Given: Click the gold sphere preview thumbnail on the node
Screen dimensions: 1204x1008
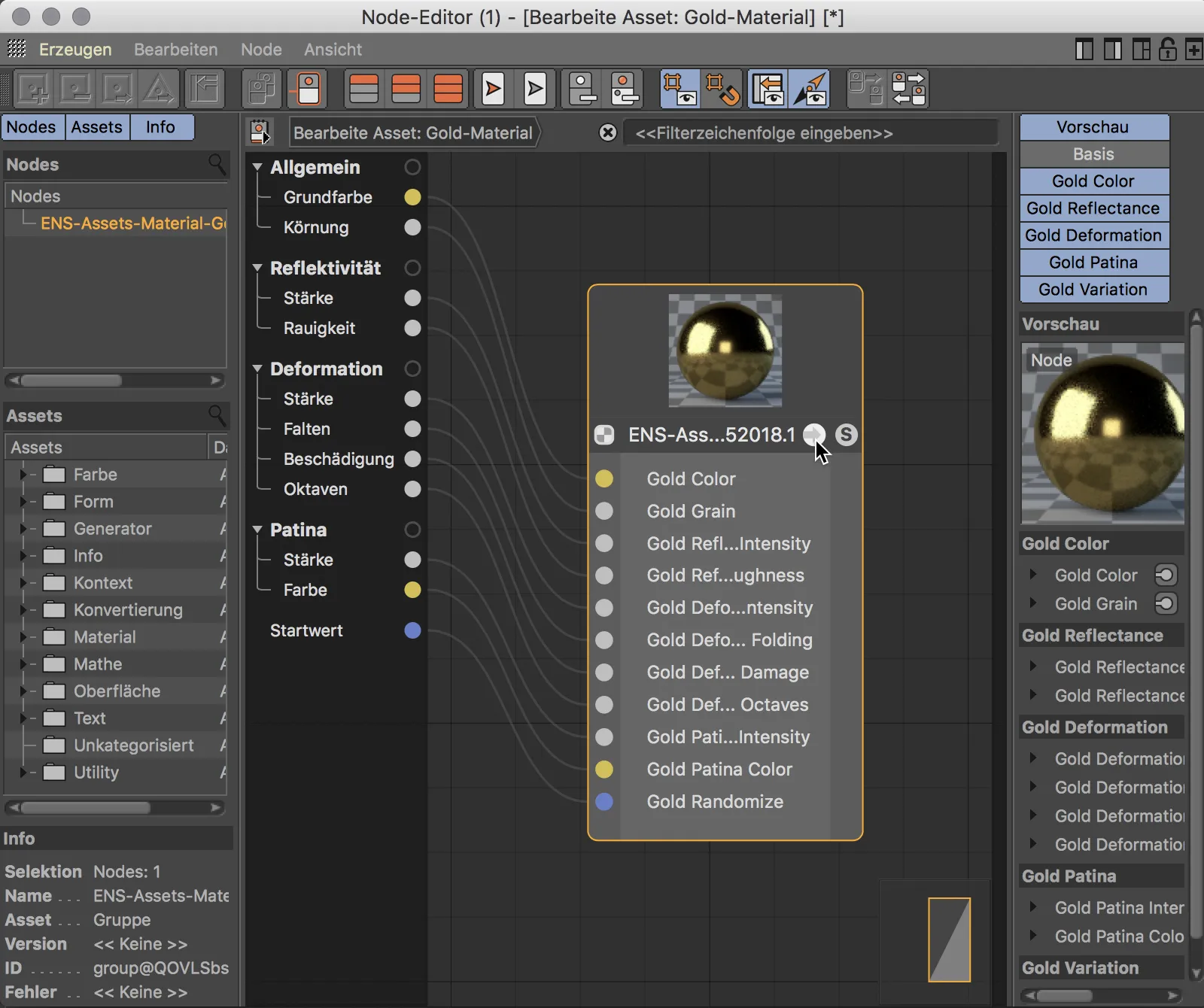Looking at the screenshot, I should [x=723, y=351].
